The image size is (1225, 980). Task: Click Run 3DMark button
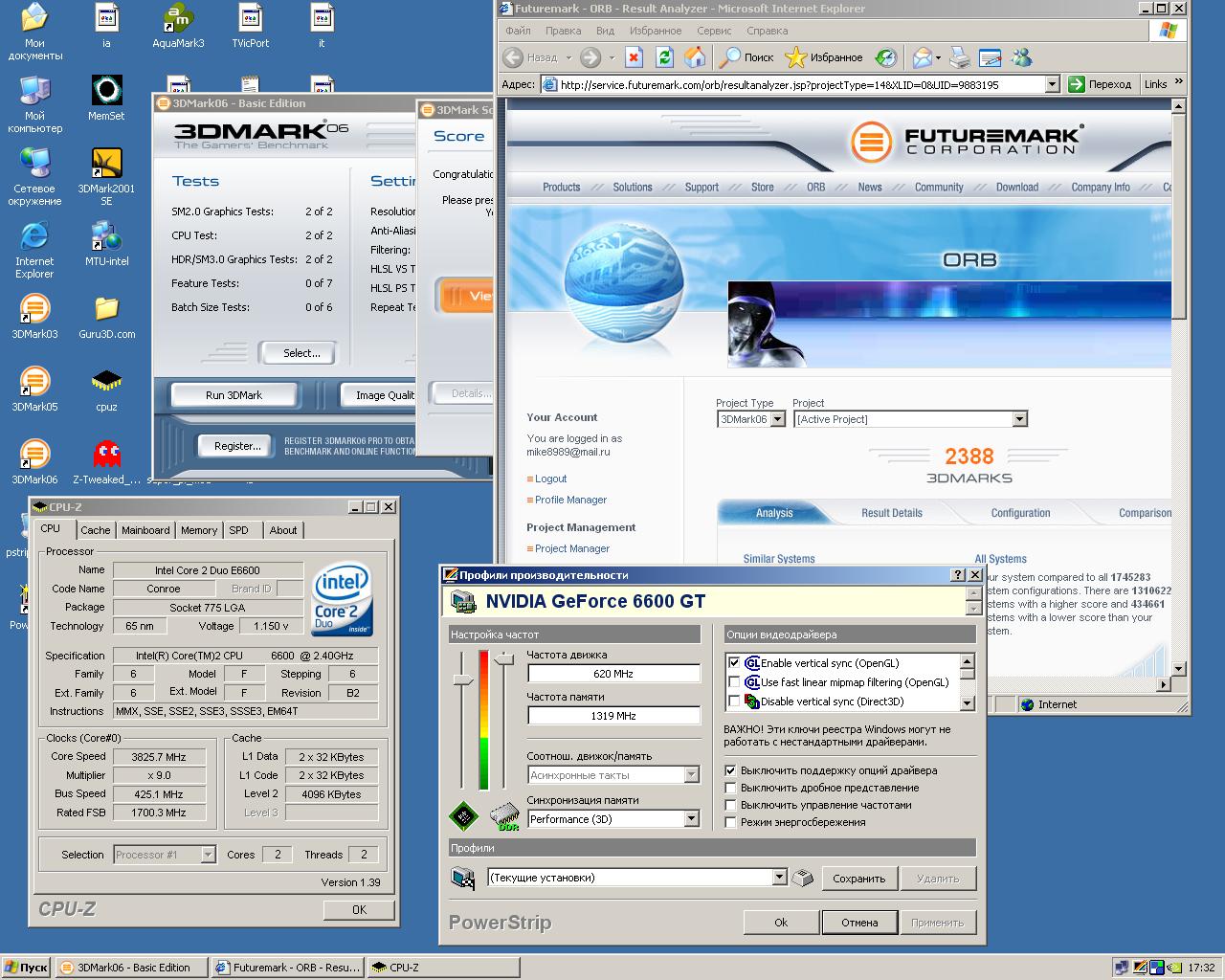tap(234, 395)
